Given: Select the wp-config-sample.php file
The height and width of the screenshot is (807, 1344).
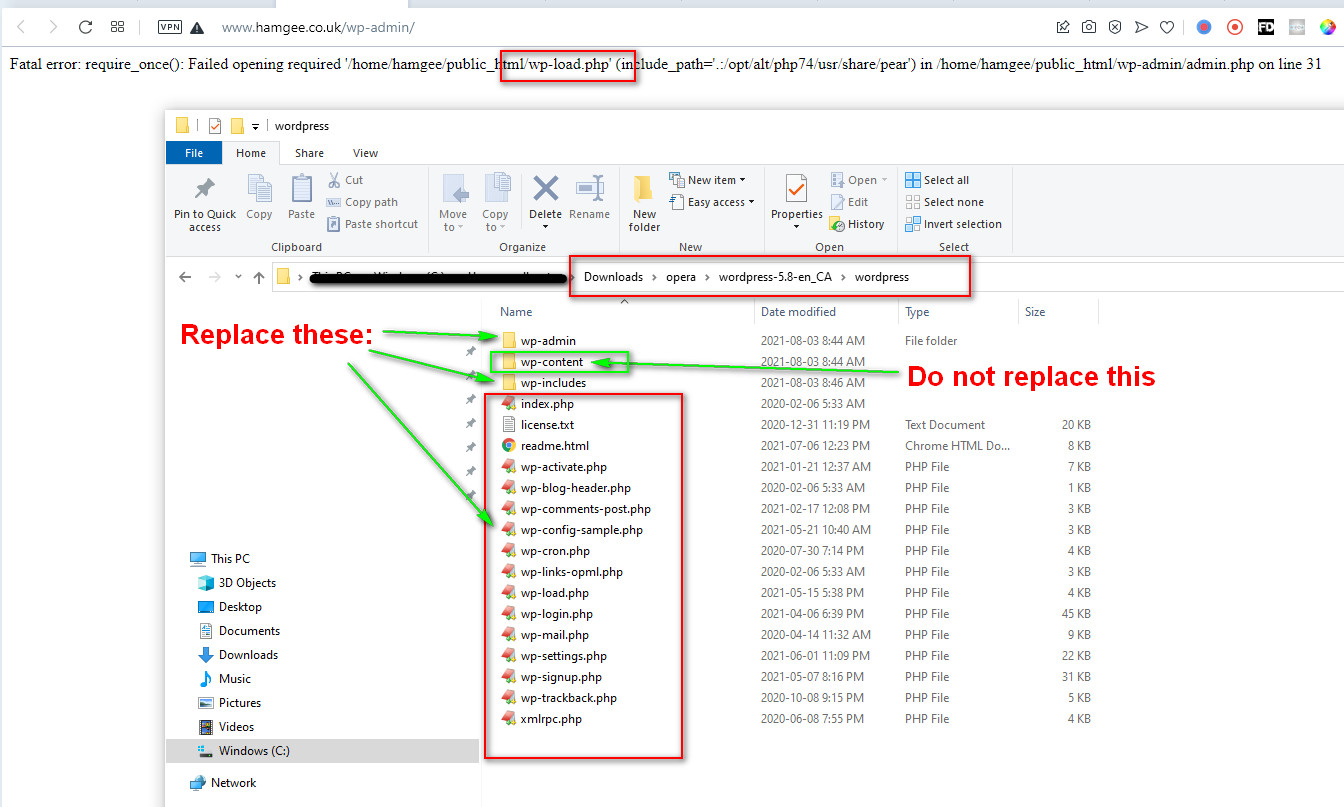Looking at the screenshot, I should click(x=581, y=530).
